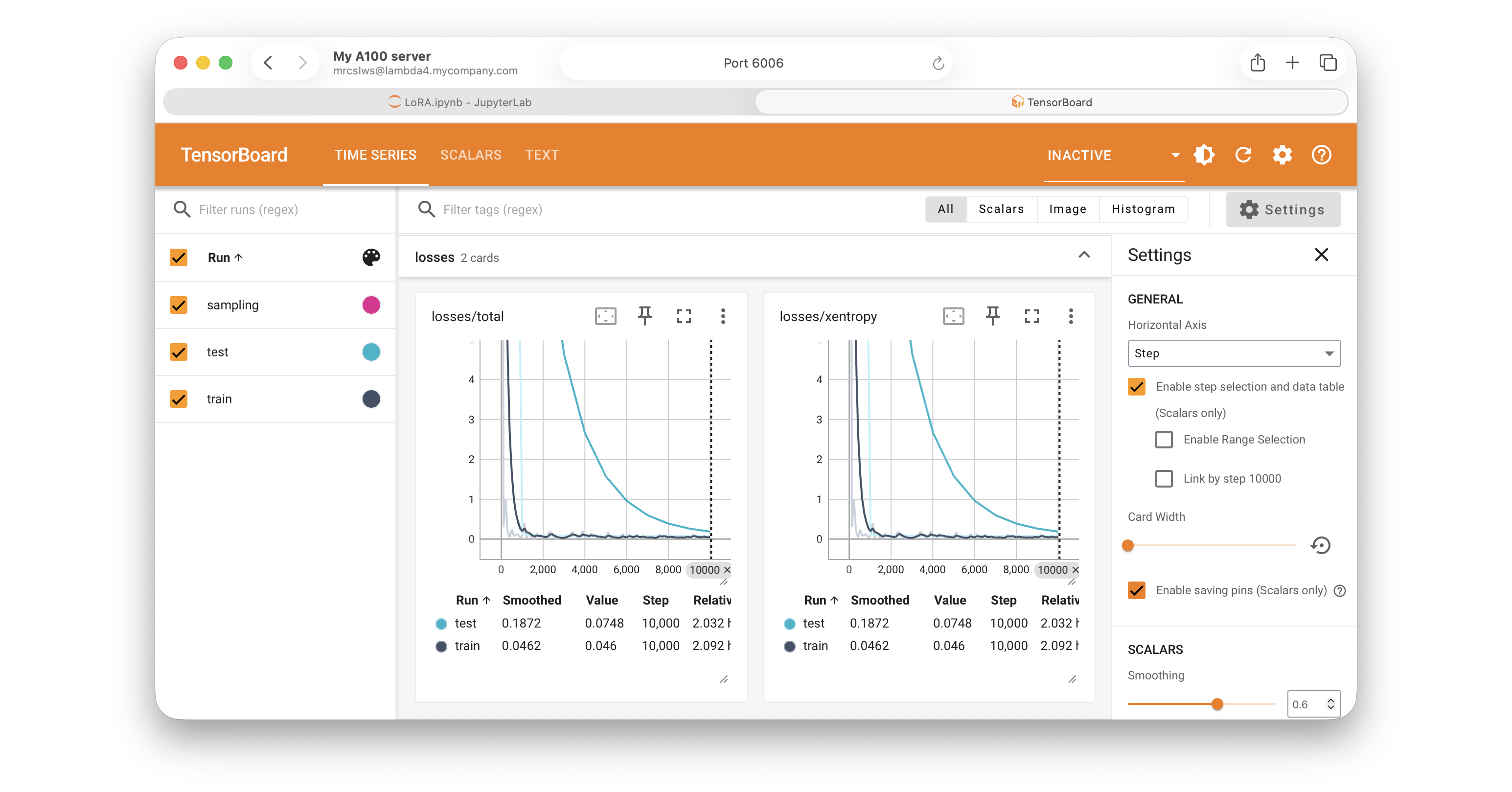
Task: Toggle dark mode brightness icon
Action: tap(1204, 155)
